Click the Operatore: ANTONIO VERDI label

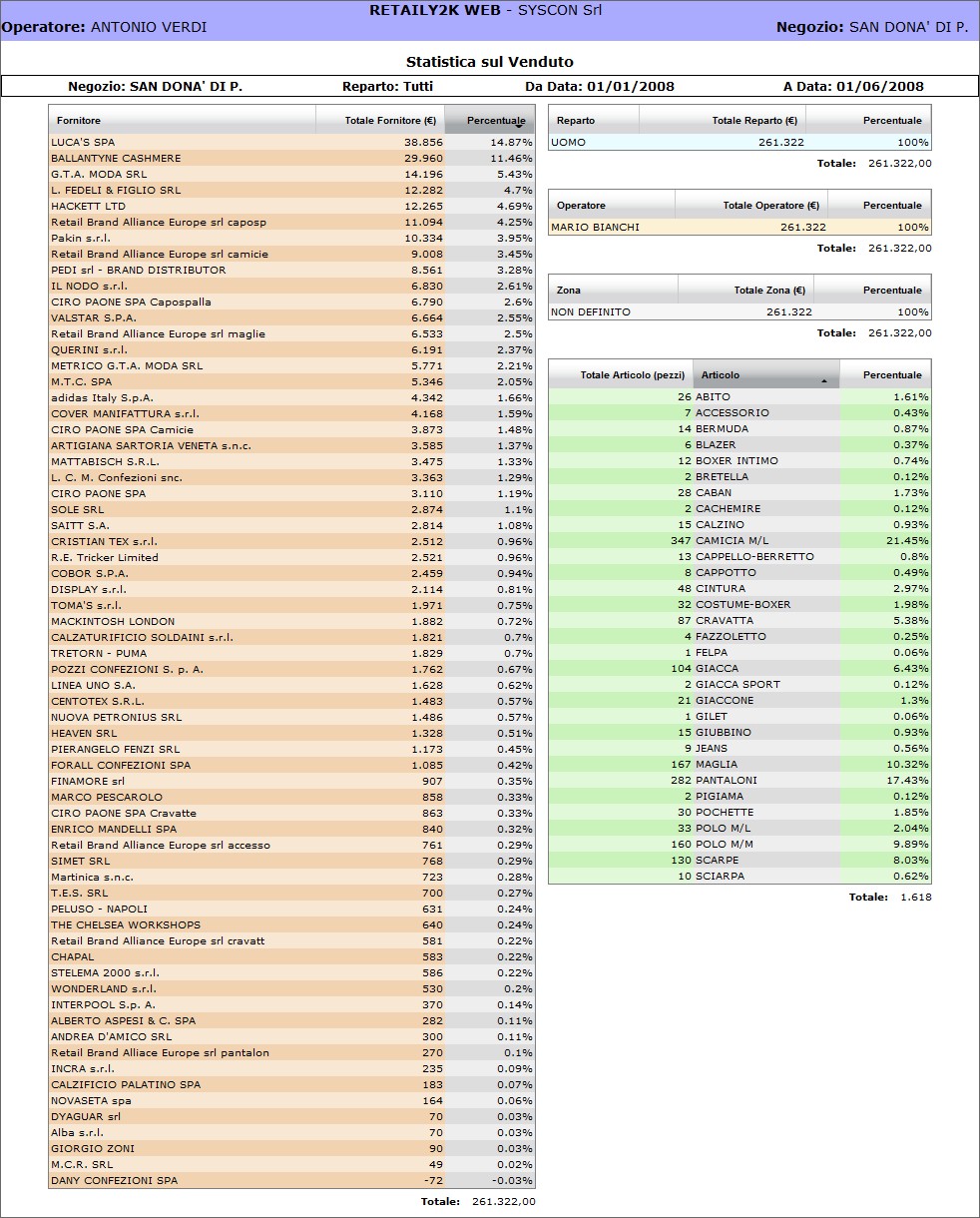105,27
